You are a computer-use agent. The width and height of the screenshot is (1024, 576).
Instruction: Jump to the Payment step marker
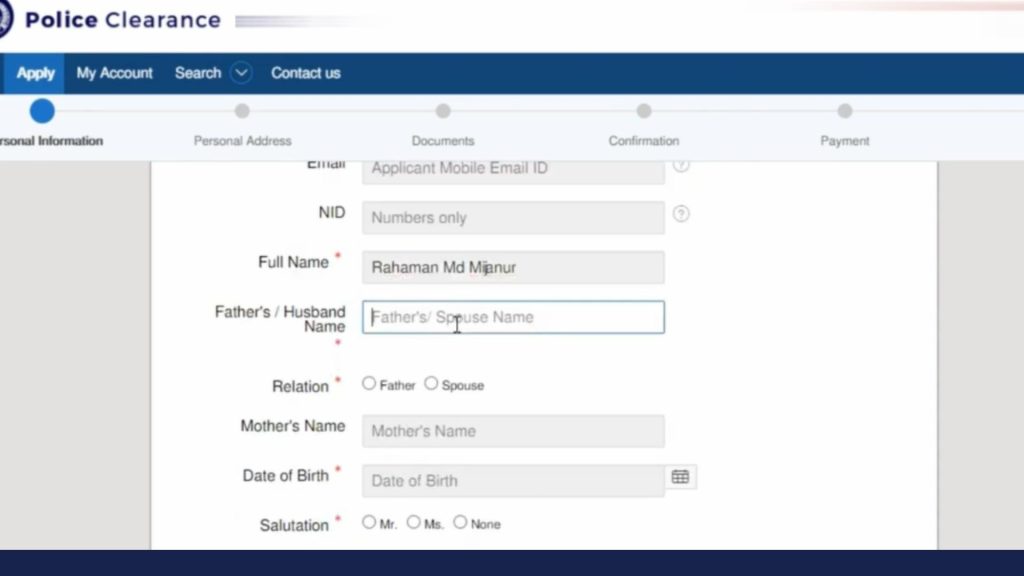coord(845,111)
